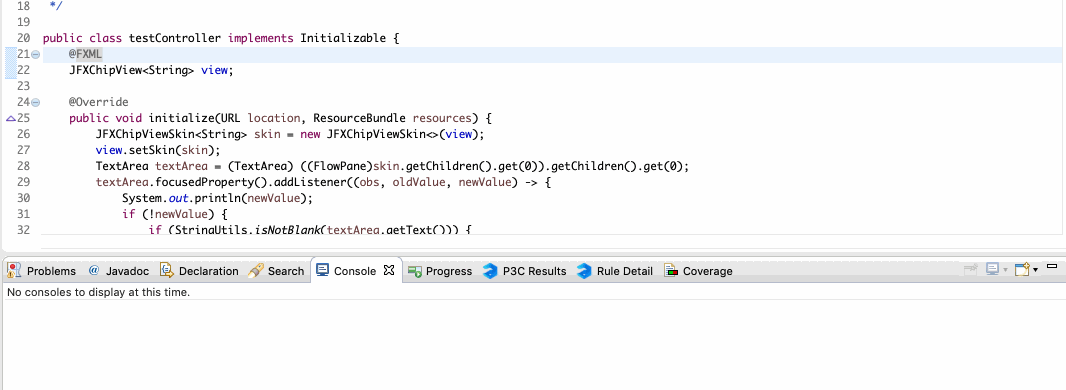The width and height of the screenshot is (1066, 390).
Task: Switch to the P3C Results tab
Action: [524, 271]
